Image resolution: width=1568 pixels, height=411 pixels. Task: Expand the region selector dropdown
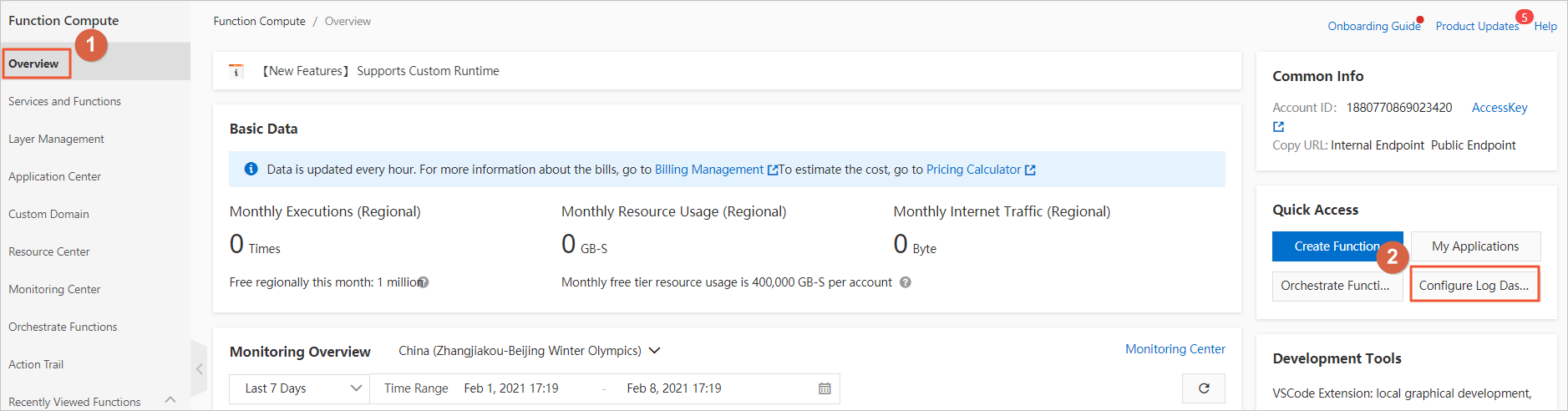point(654,351)
